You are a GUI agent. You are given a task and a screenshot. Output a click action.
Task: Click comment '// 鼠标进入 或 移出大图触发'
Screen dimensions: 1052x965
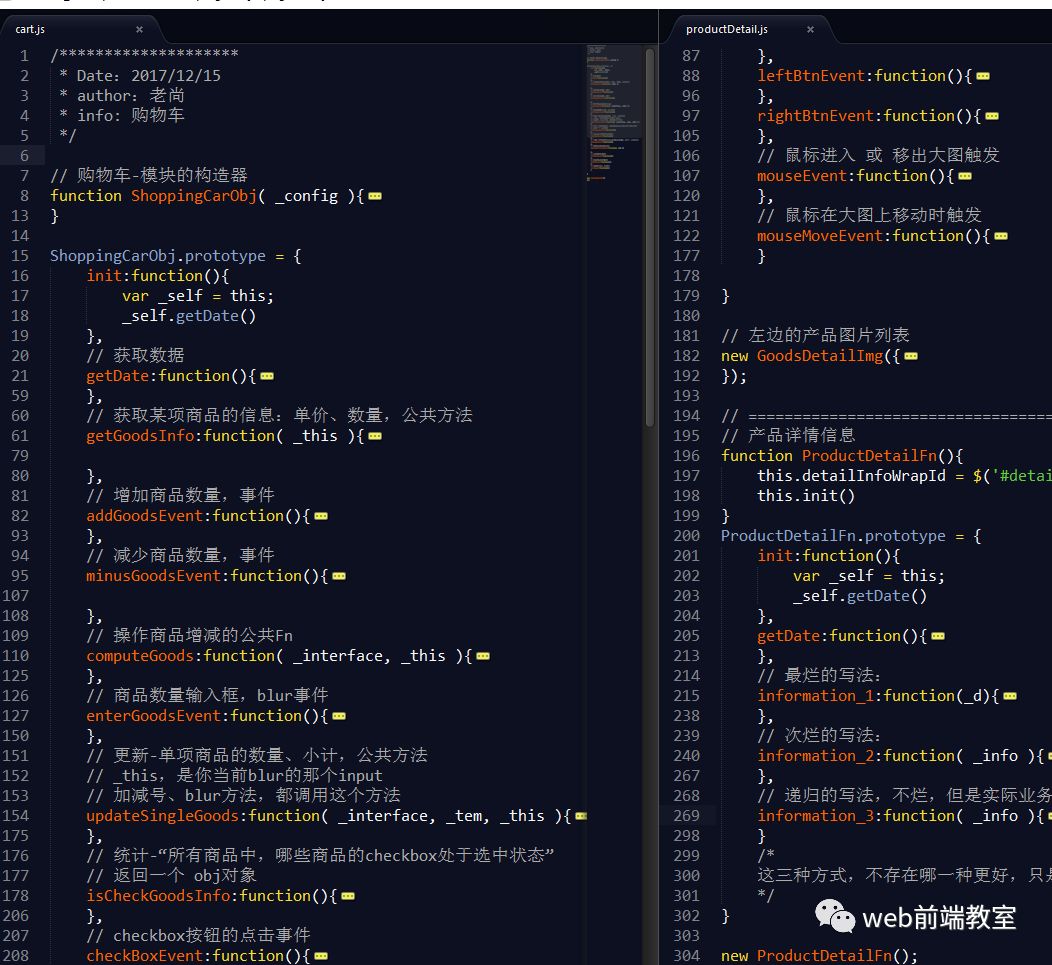tap(878, 156)
